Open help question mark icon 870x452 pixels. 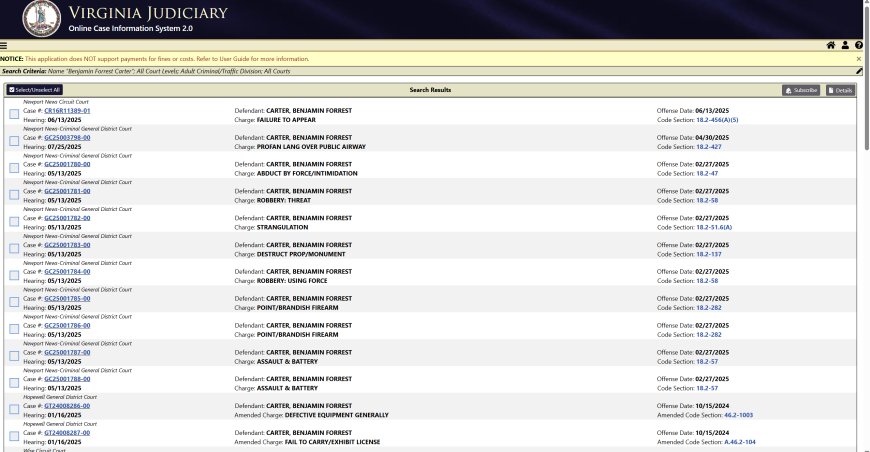[859, 45]
